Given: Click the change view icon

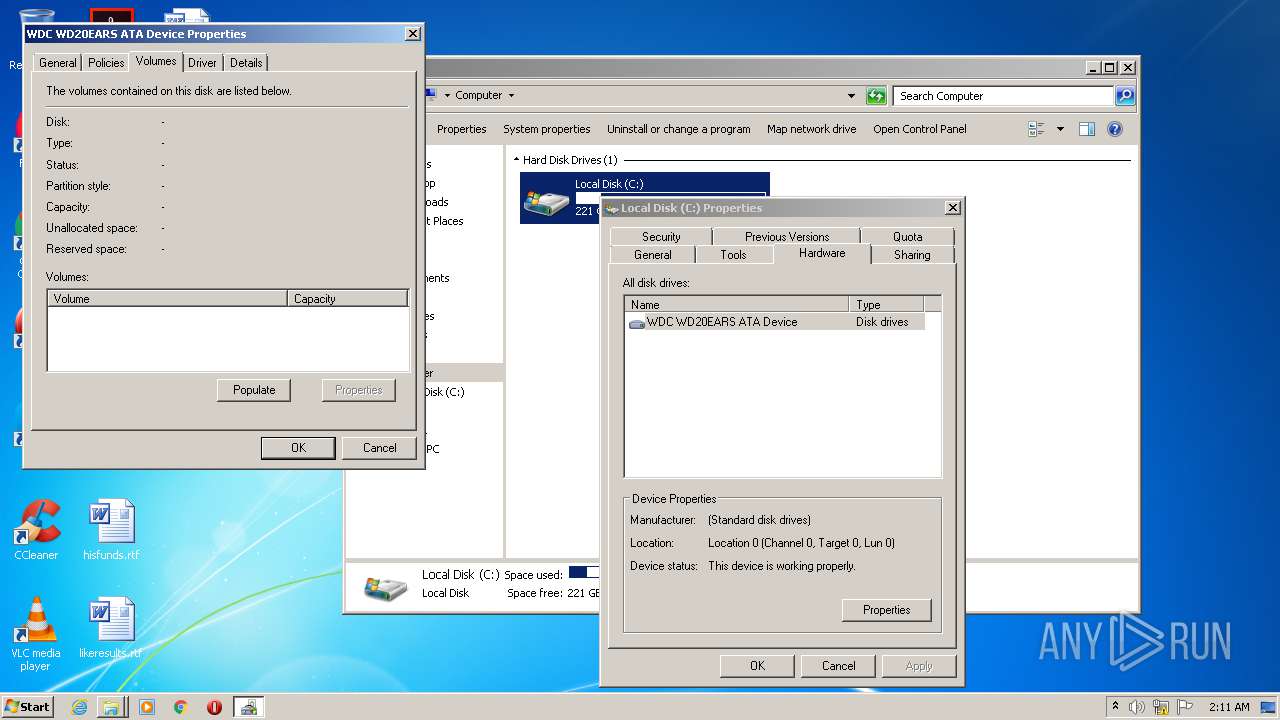Looking at the screenshot, I should (x=1036, y=129).
